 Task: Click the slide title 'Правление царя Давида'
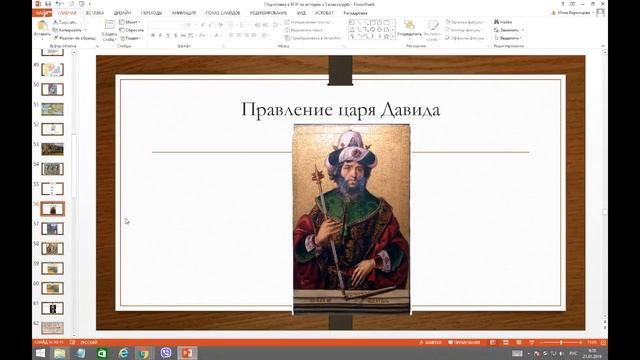point(341,109)
